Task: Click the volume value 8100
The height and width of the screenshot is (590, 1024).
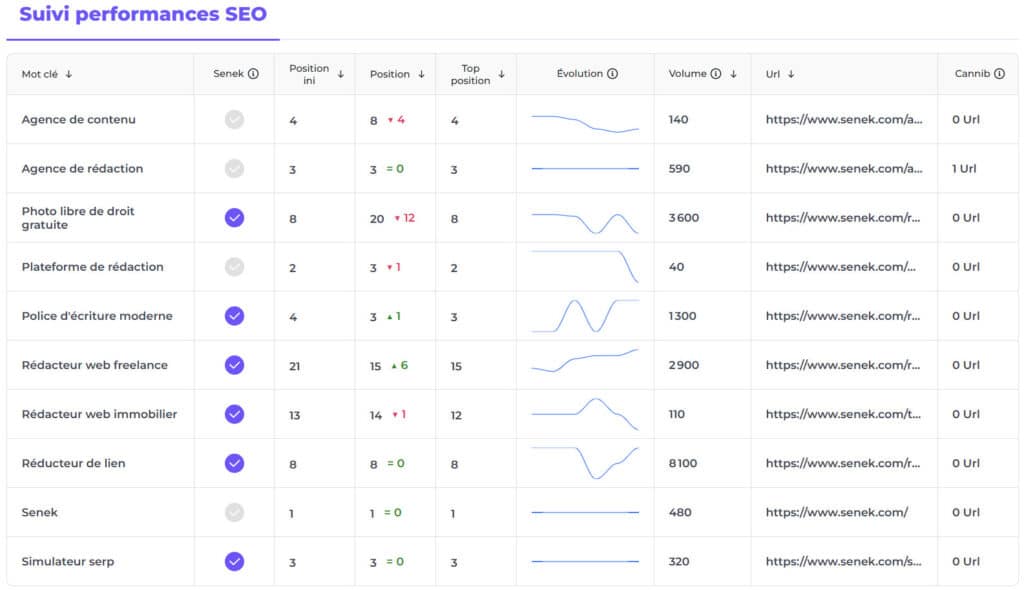Action: [x=683, y=463]
